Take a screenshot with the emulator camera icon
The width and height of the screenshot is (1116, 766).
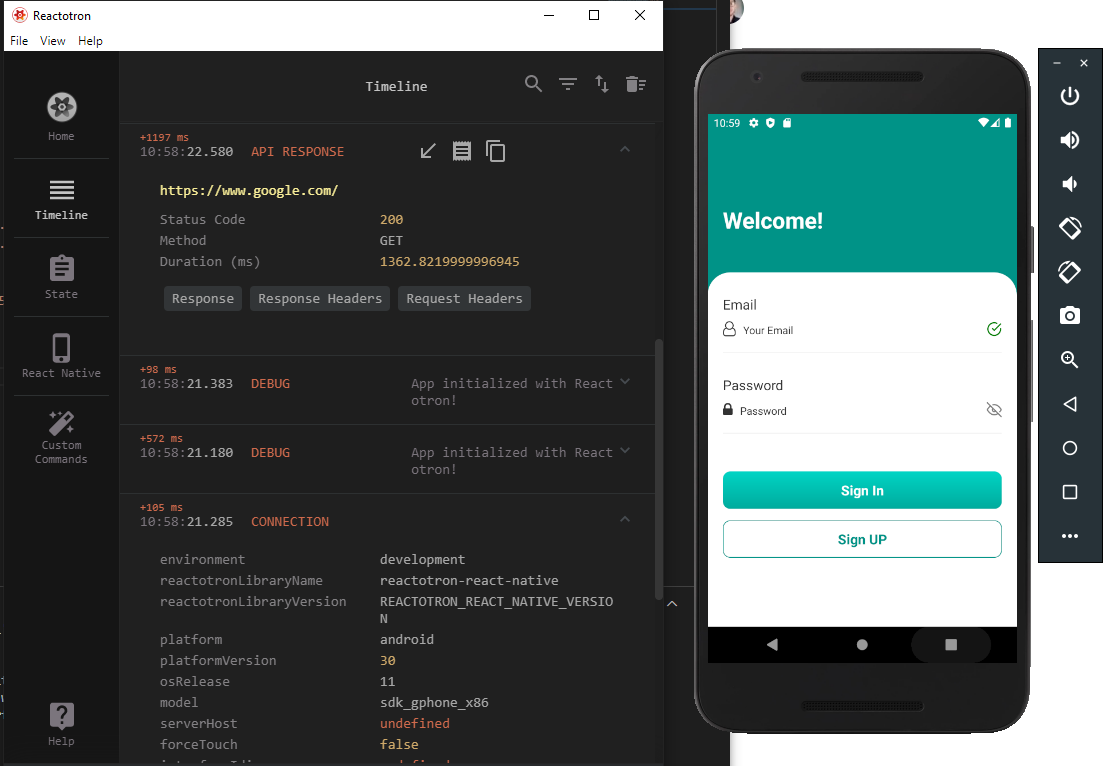[1070, 315]
